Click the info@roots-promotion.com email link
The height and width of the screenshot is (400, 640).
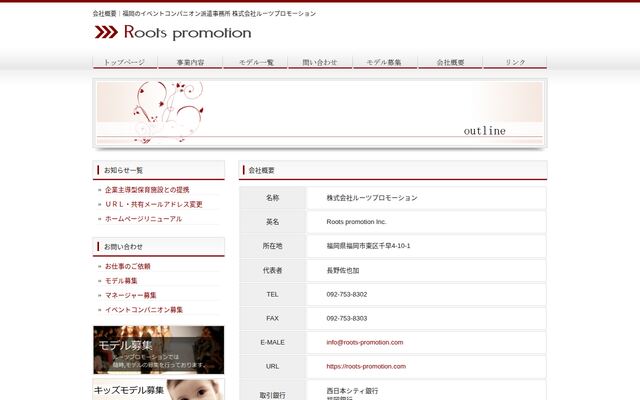pos(364,342)
